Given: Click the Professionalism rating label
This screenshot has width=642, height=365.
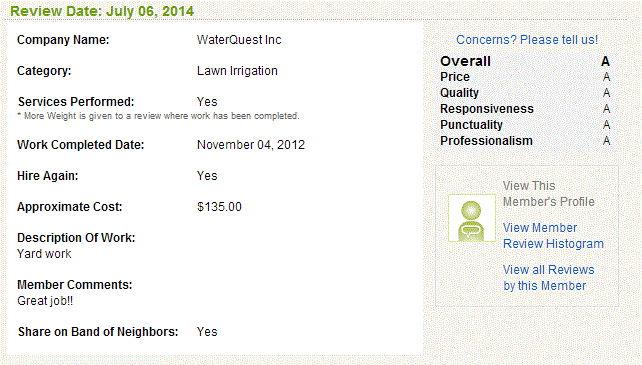Looking at the screenshot, I should (x=486, y=141).
